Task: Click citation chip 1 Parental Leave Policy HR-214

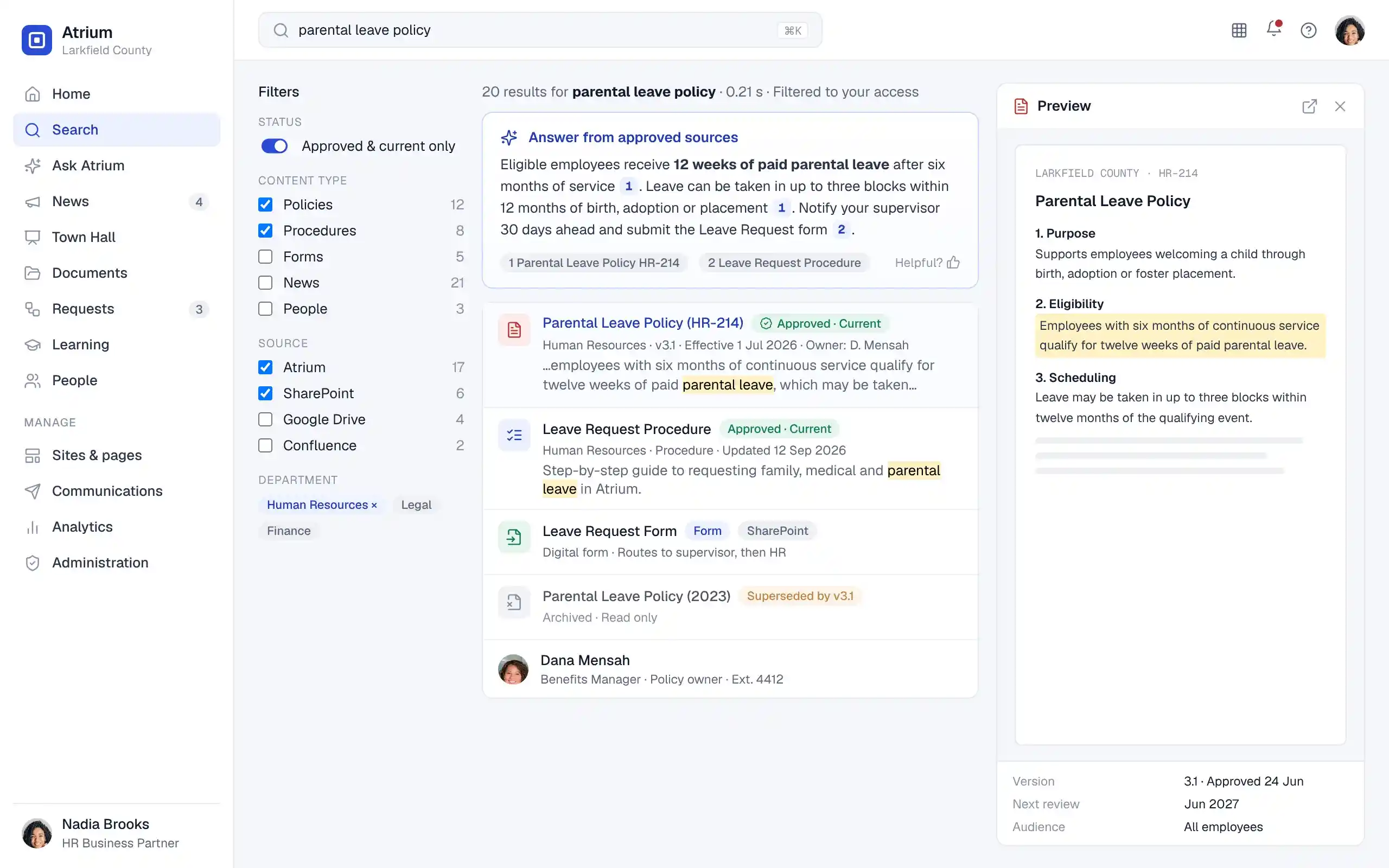Action: [594, 263]
